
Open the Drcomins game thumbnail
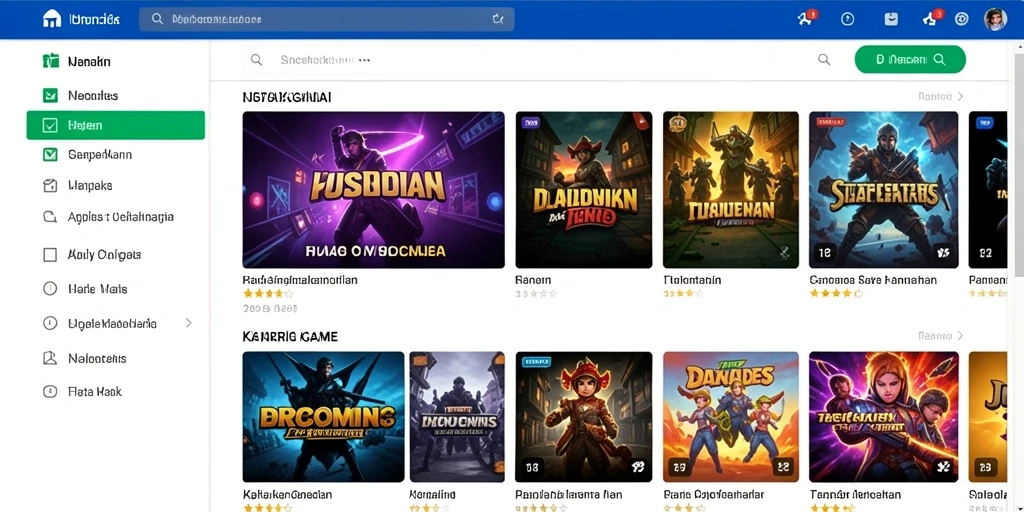tap(323, 417)
